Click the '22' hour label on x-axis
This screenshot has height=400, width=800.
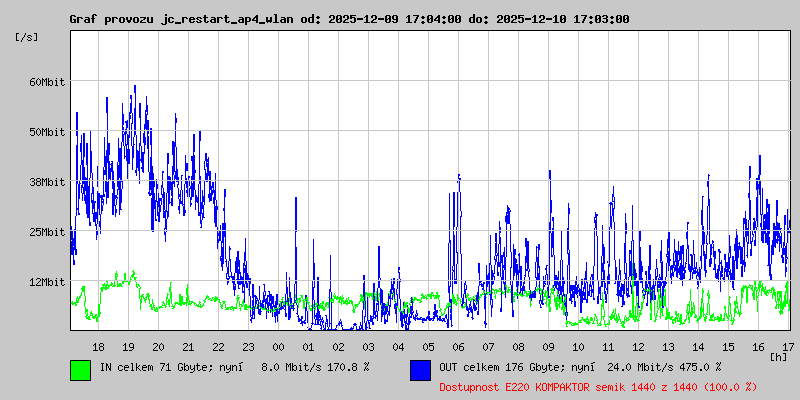pyautogui.click(x=218, y=347)
